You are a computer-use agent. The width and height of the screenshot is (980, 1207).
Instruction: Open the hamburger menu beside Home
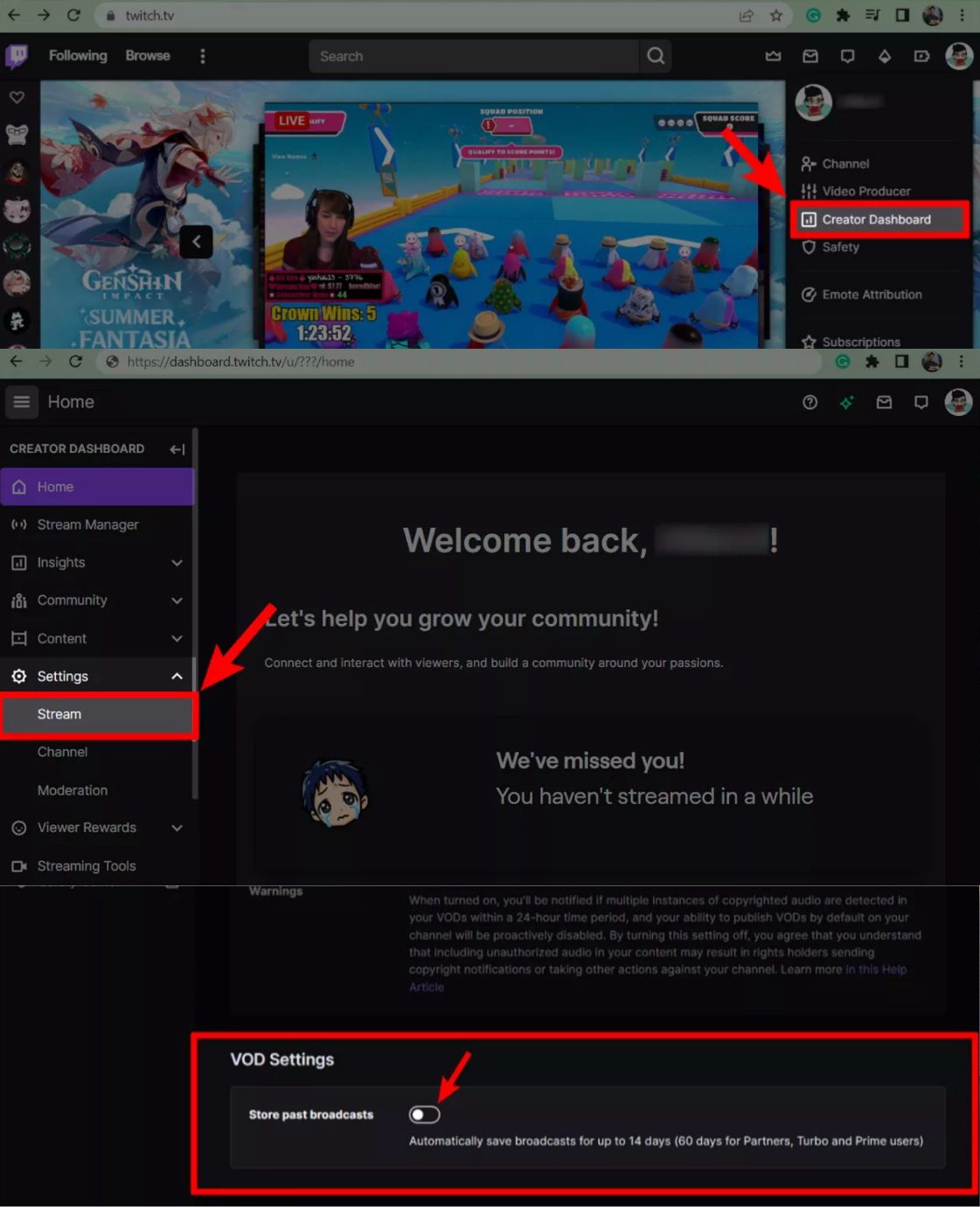22,402
